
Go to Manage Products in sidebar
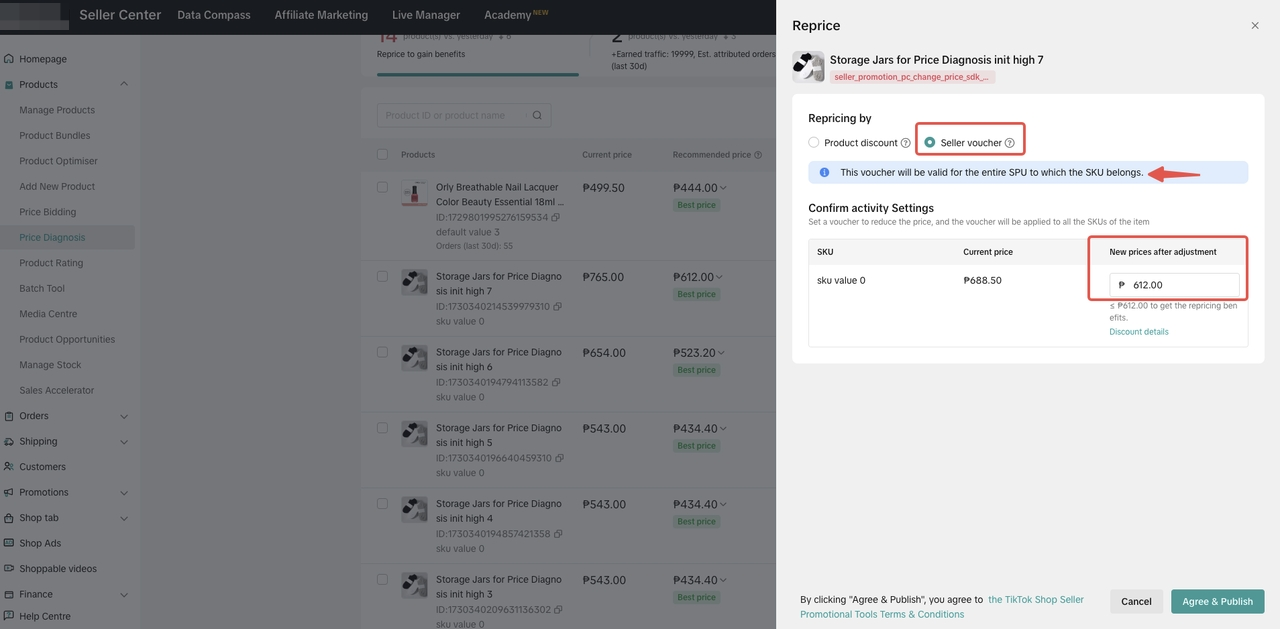click(x=57, y=110)
